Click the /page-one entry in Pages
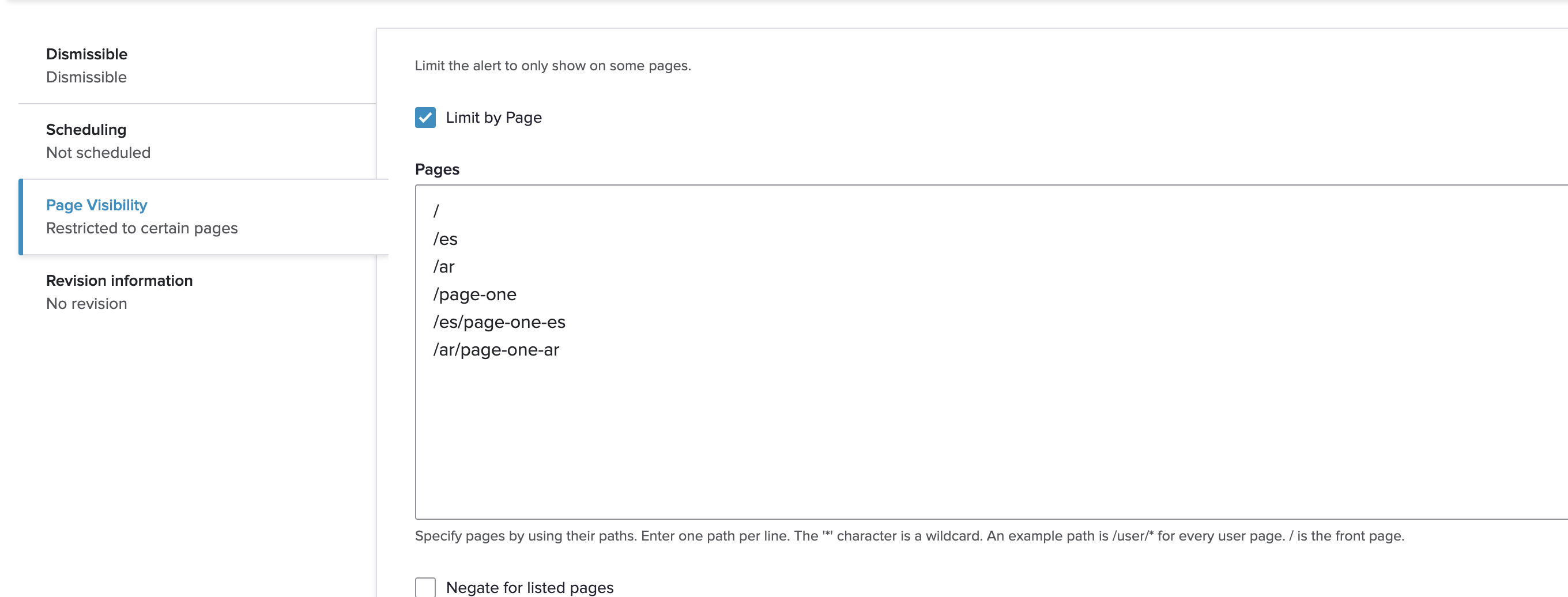This screenshot has width=1568, height=597. click(x=475, y=294)
